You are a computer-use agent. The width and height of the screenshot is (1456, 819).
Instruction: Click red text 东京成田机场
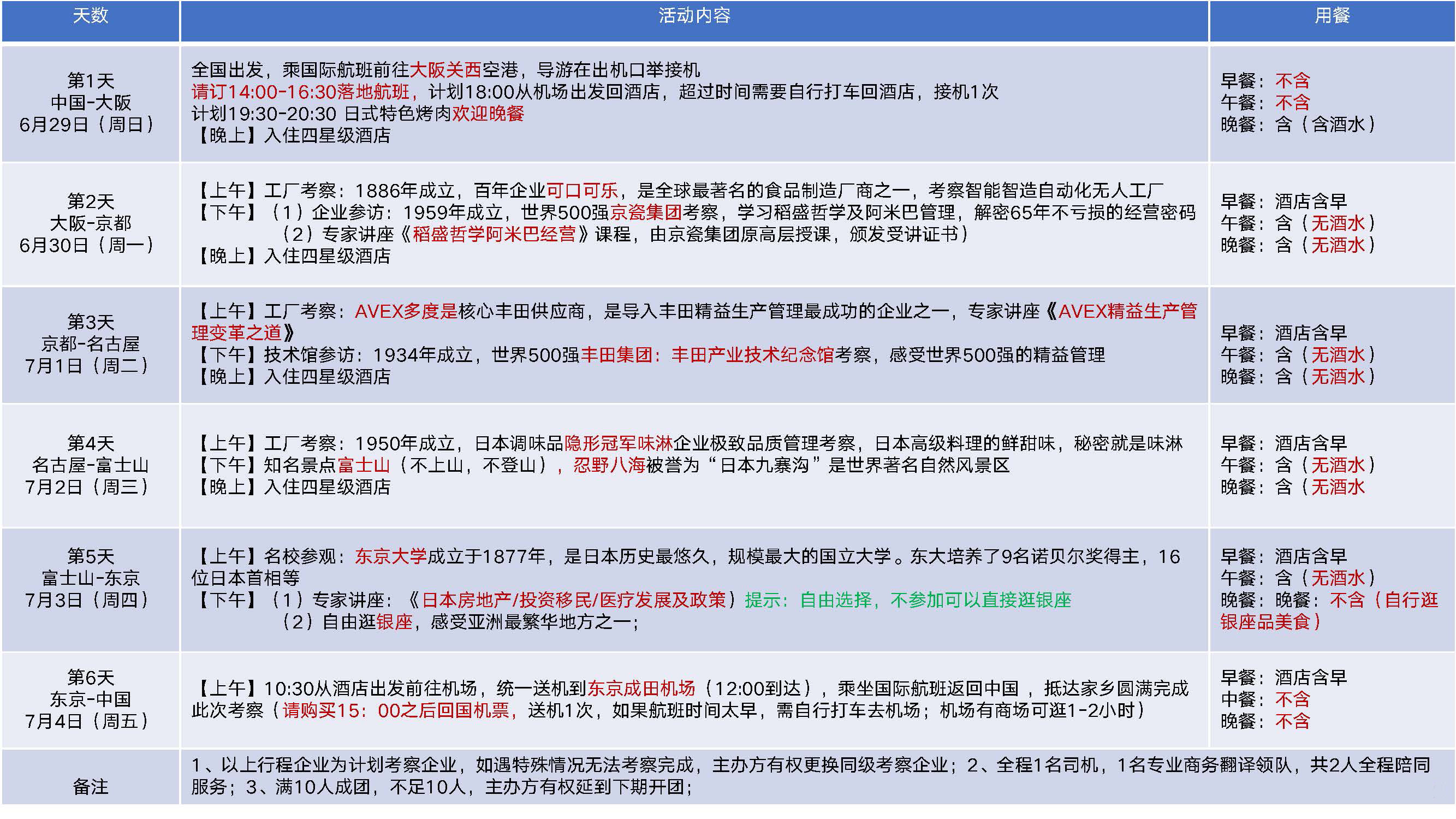click(641, 689)
